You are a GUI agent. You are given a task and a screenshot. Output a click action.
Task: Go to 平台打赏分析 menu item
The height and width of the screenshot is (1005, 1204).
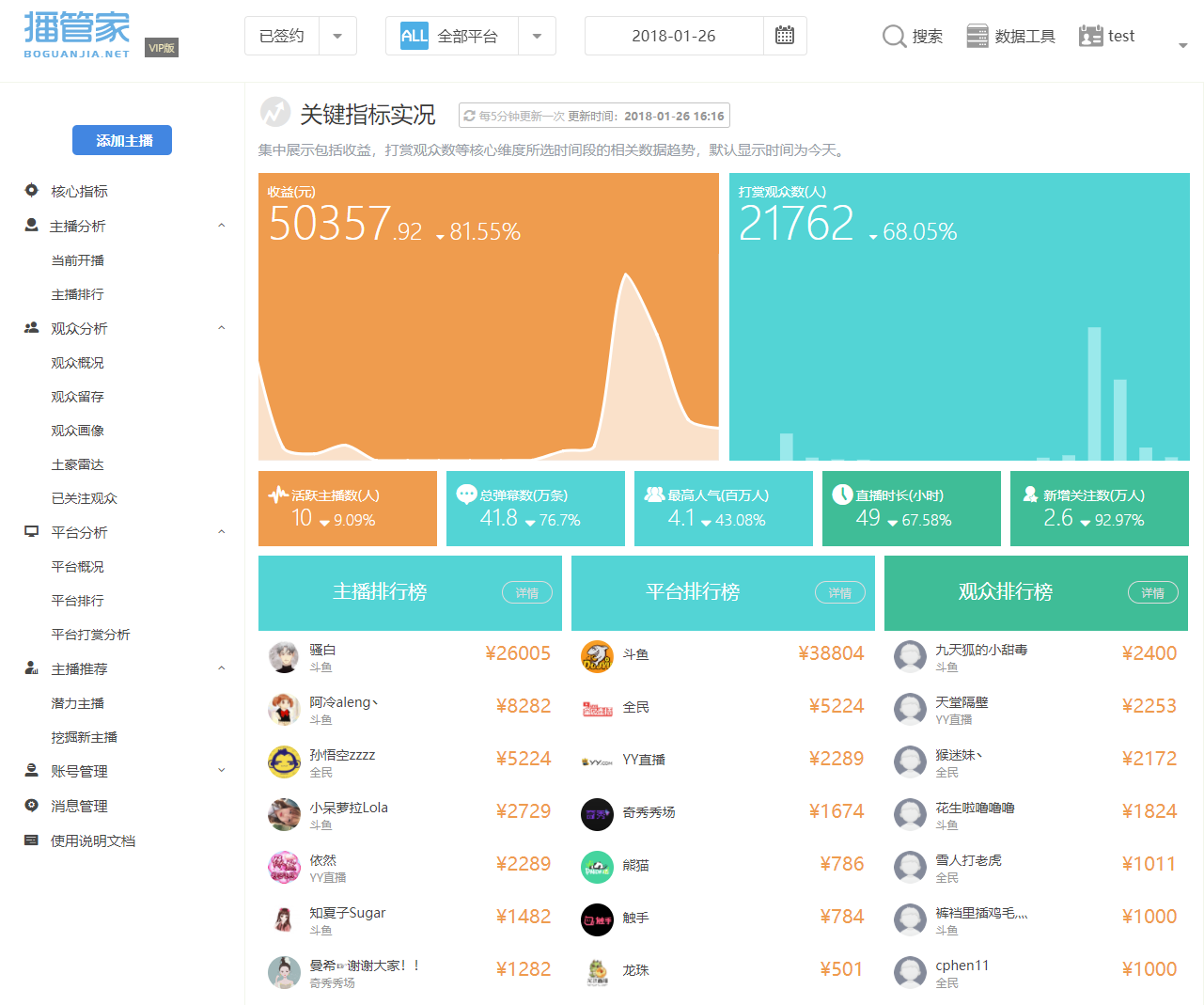(90, 635)
